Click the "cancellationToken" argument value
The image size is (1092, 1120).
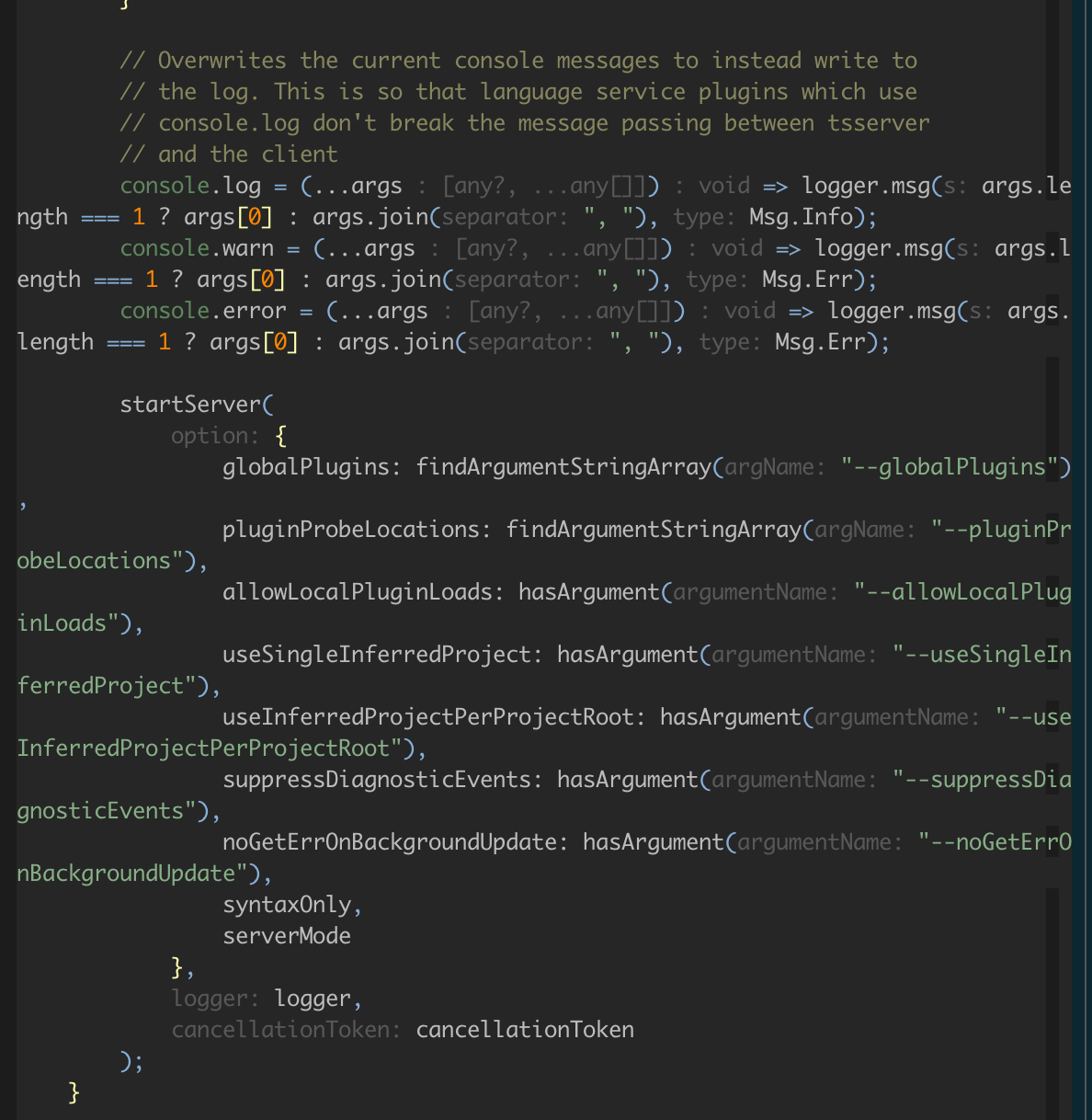click(x=525, y=1030)
